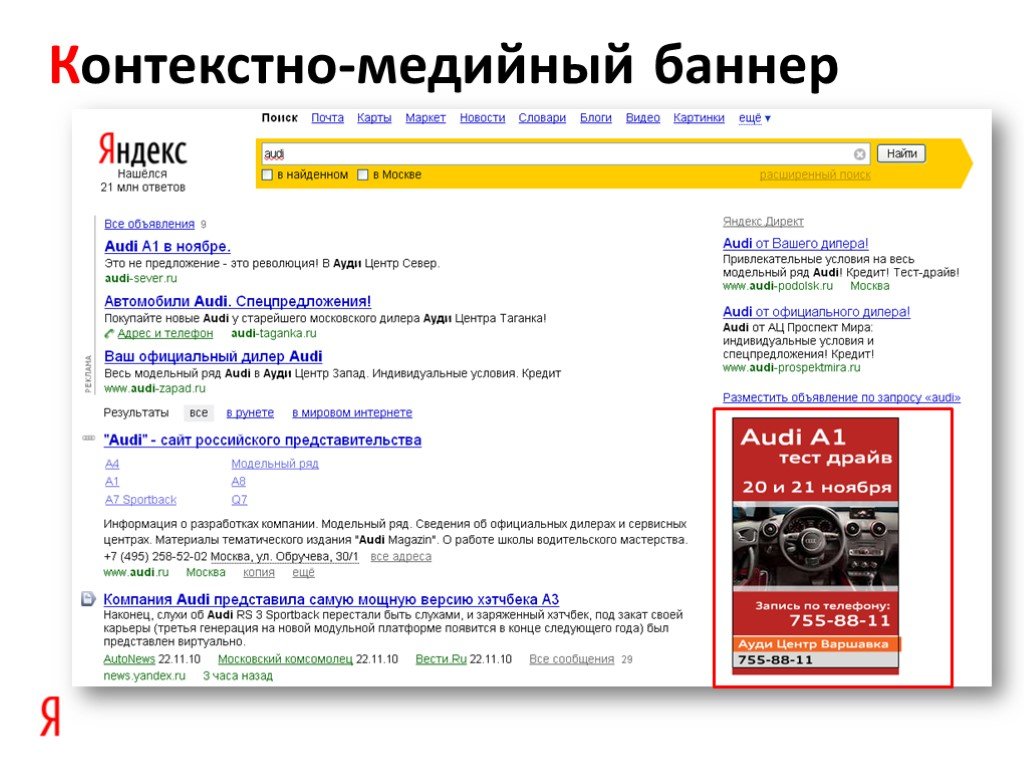The image size is (1024, 768).
Task: Click the Найти search button
Action: click(901, 153)
